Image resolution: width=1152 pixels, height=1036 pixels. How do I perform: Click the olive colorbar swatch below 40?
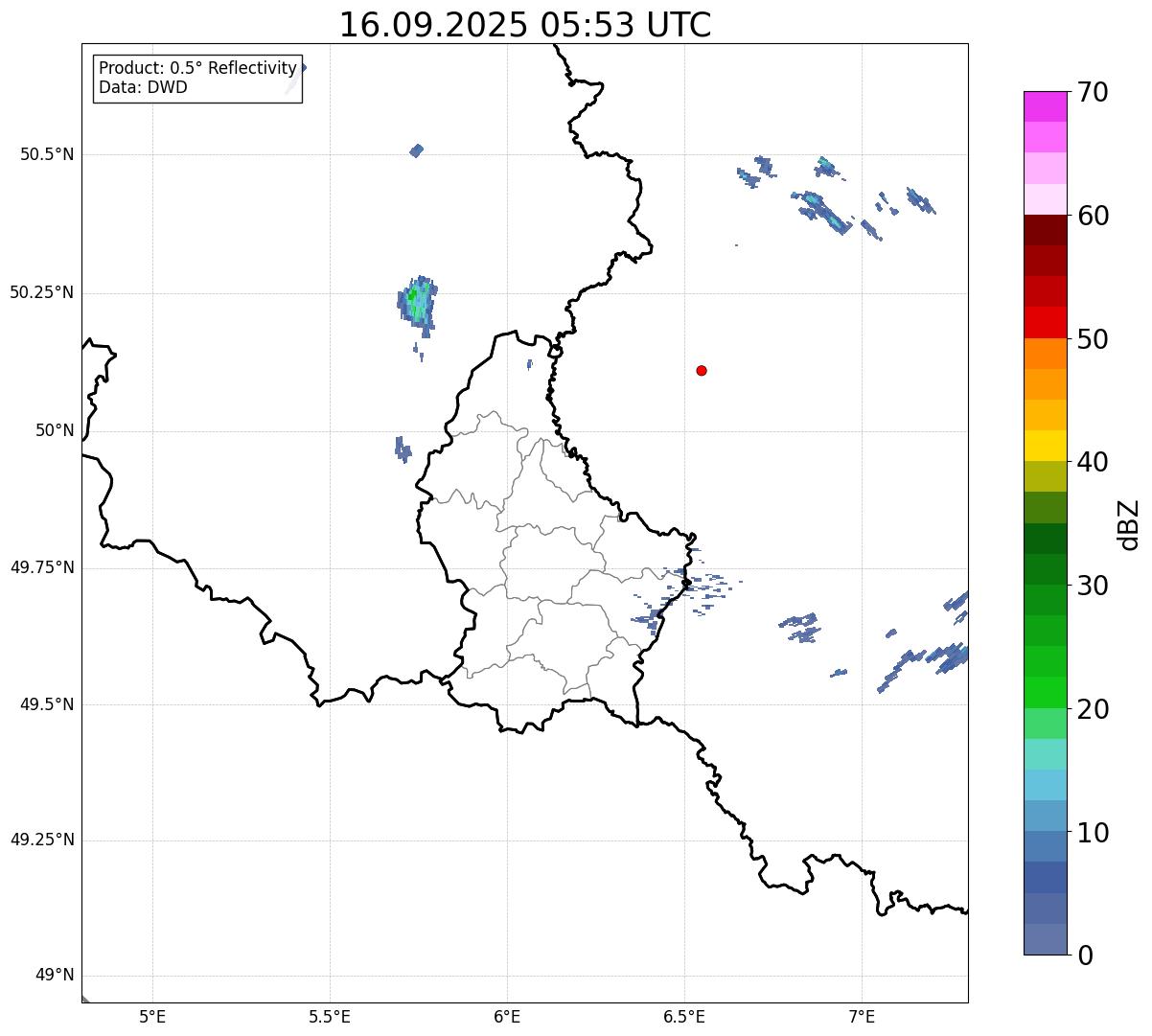coord(1046,476)
